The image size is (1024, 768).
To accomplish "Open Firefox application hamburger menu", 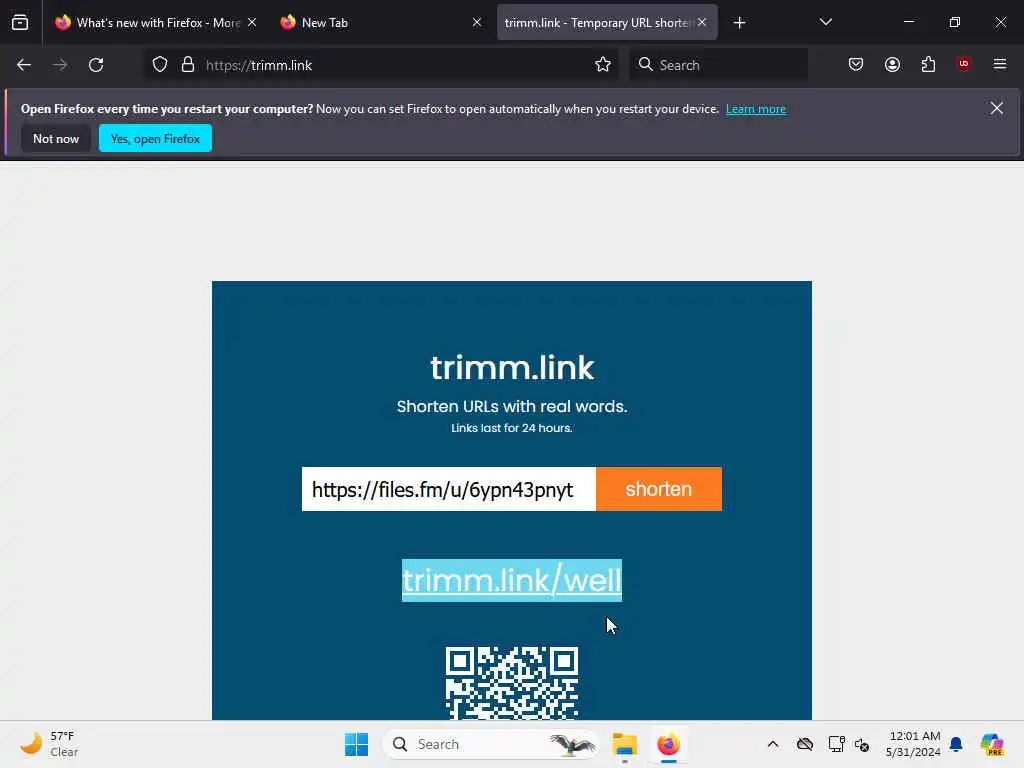I will tap(1000, 64).
